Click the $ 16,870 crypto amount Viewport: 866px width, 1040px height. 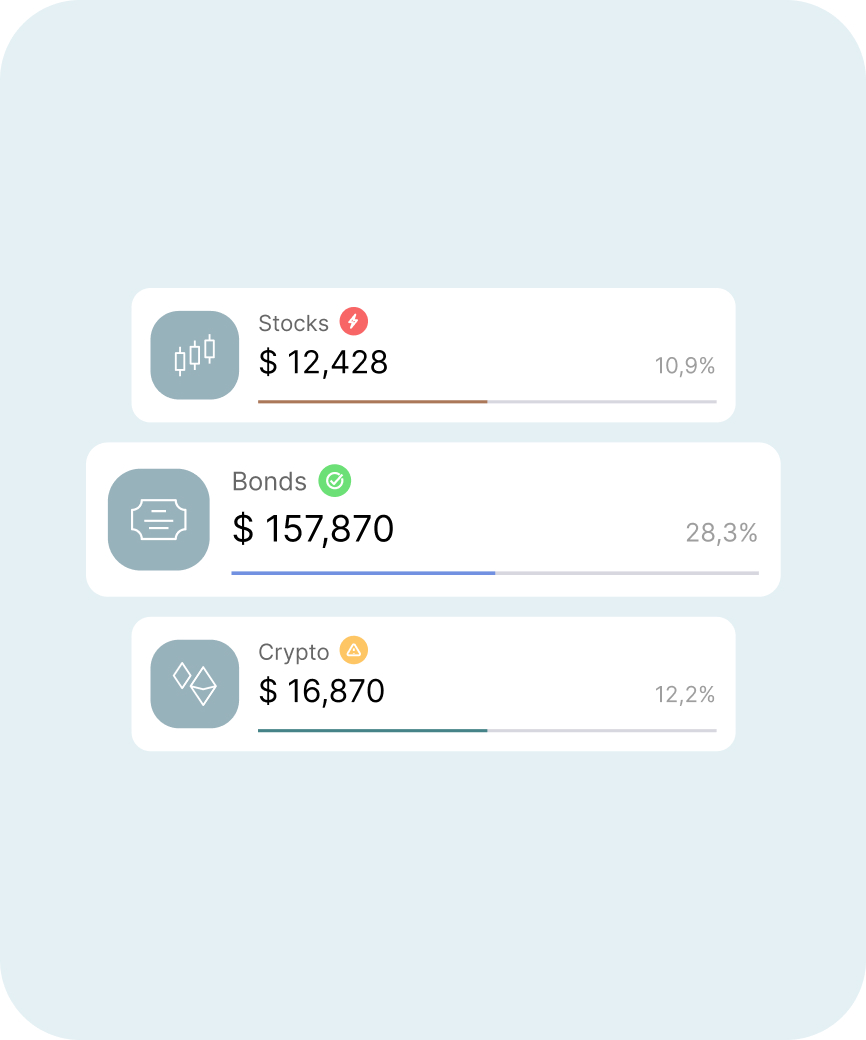tap(322, 691)
